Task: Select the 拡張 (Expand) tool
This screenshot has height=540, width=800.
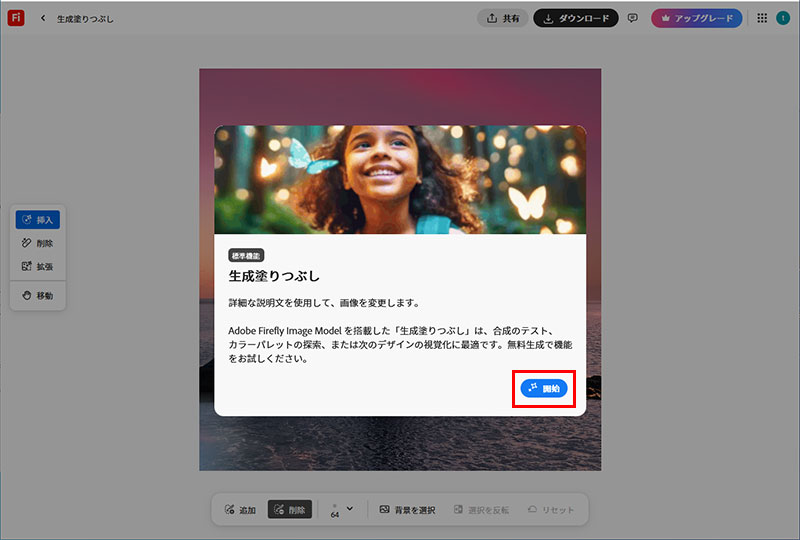Action: [x=38, y=267]
